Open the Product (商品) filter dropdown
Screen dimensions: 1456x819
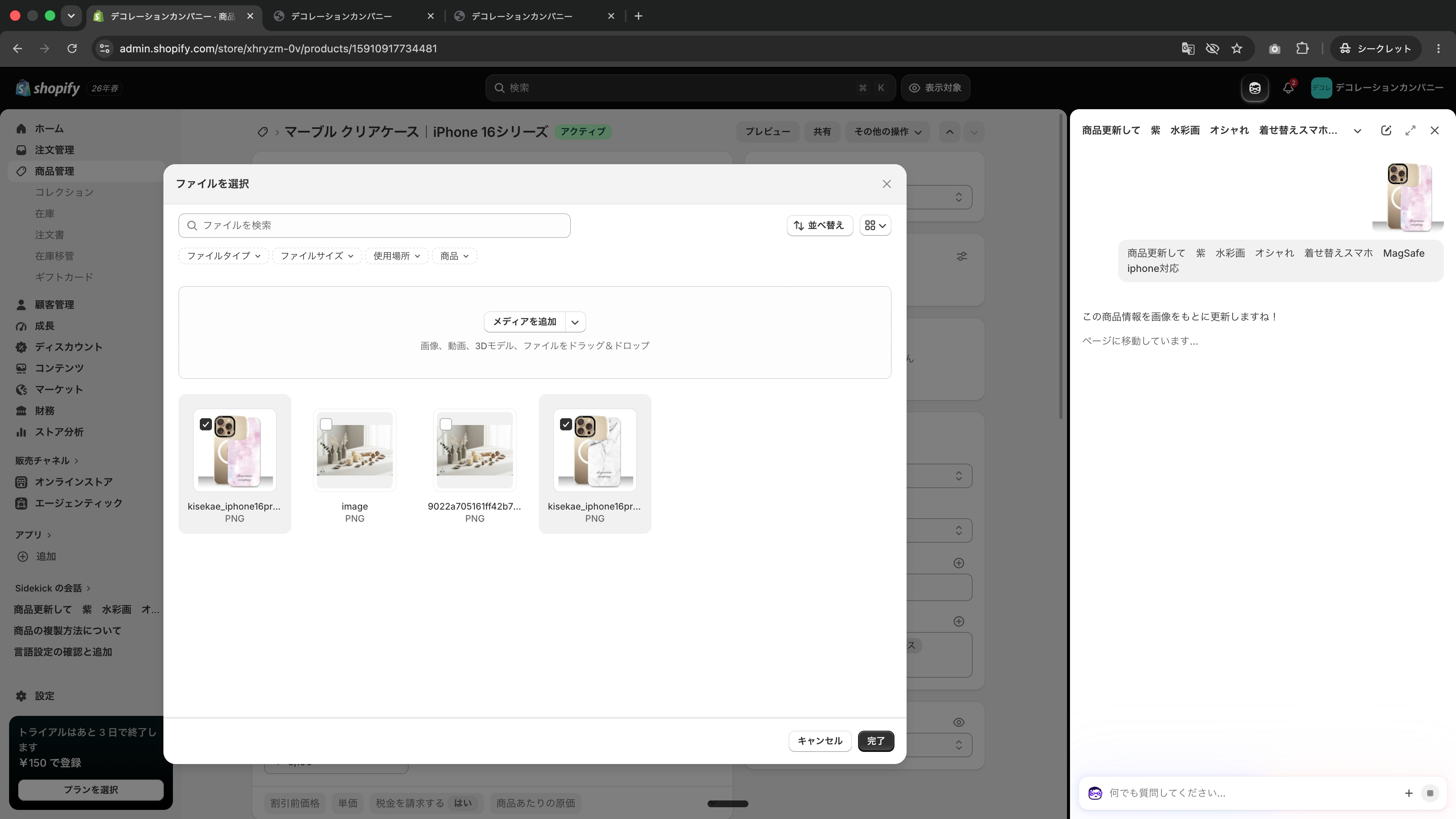click(x=455, y=256)
